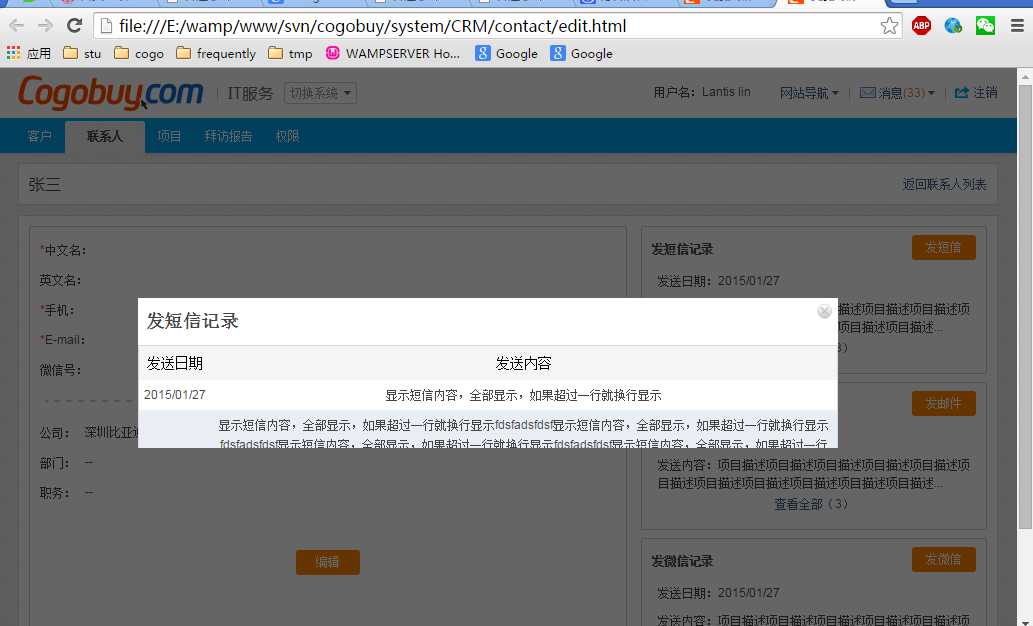Click the IT服务 header label
The height and width of the screenshot is (626, 1033).
250,94
